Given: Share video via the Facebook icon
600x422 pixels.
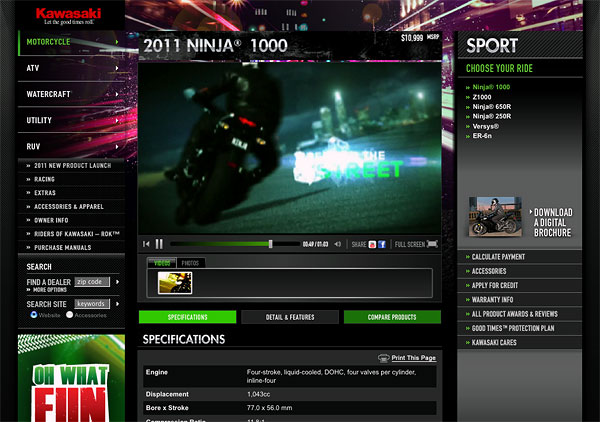Looking at the screenshot, I should click(382, 244).
